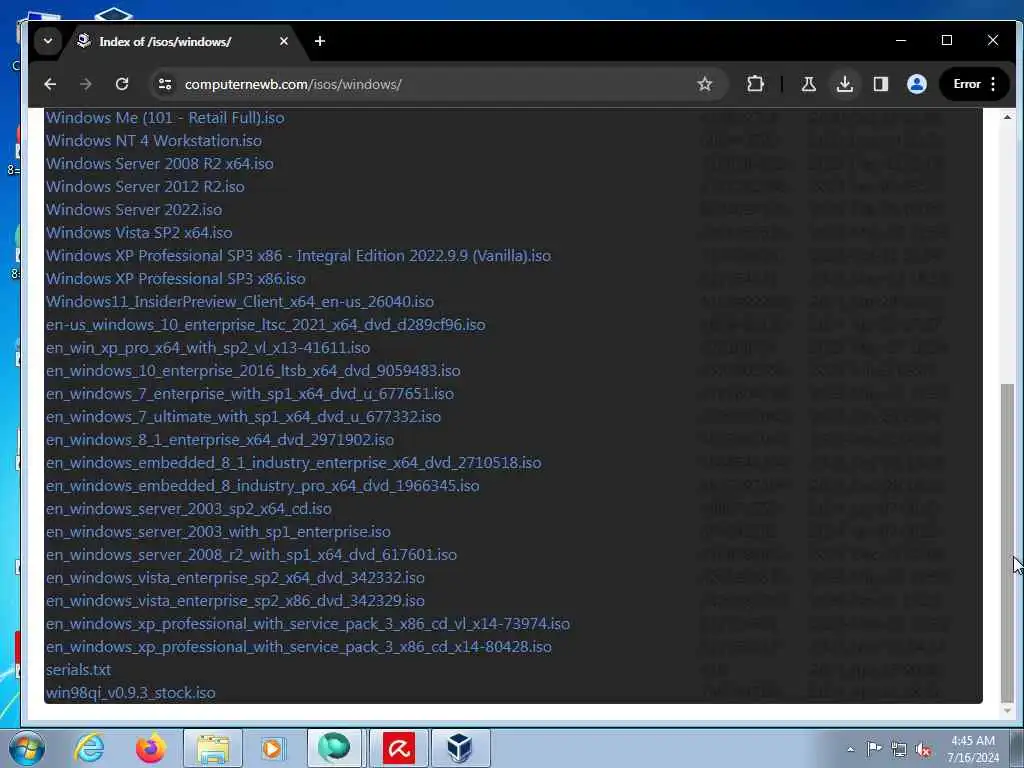
Task: Click Windows XP Professional SP3 x86.iso
Action: tap(176, 278)
